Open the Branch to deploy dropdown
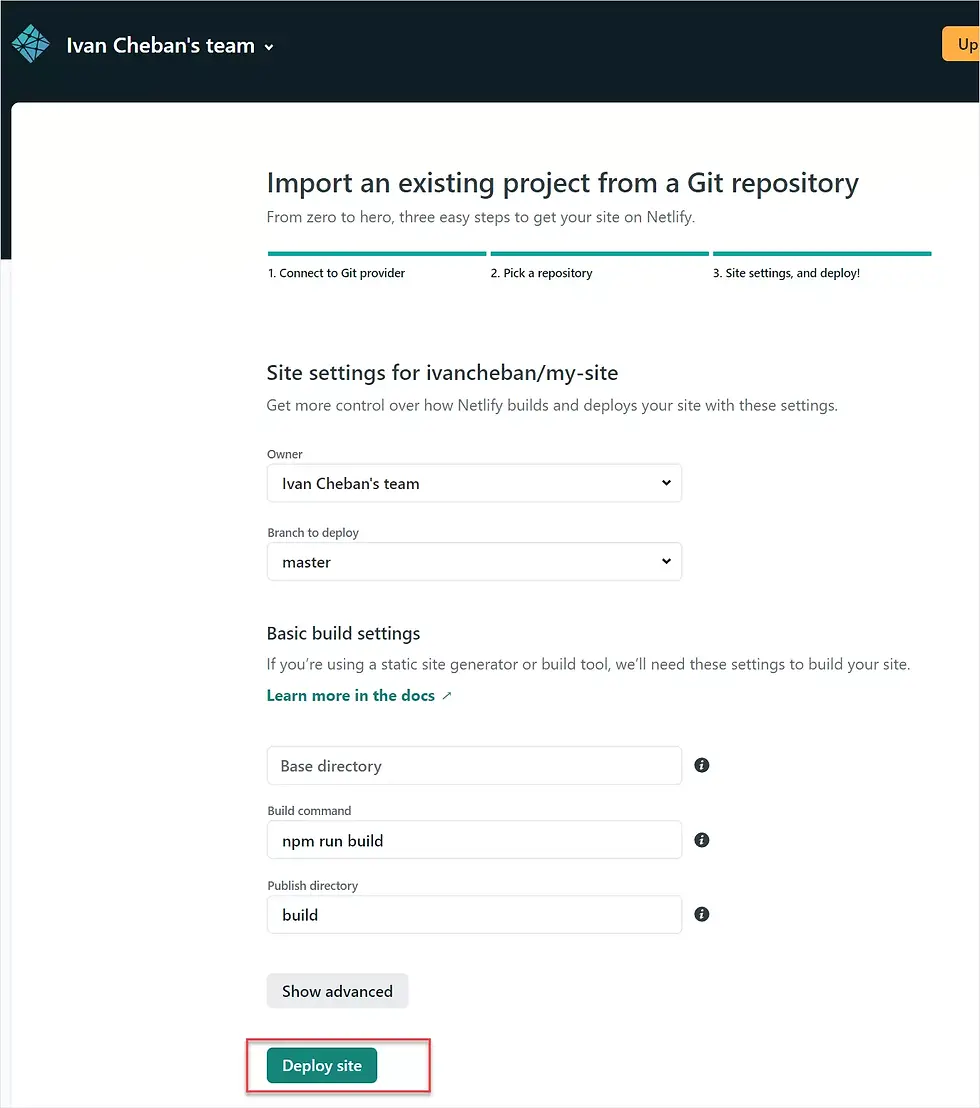 coord(474,562)
